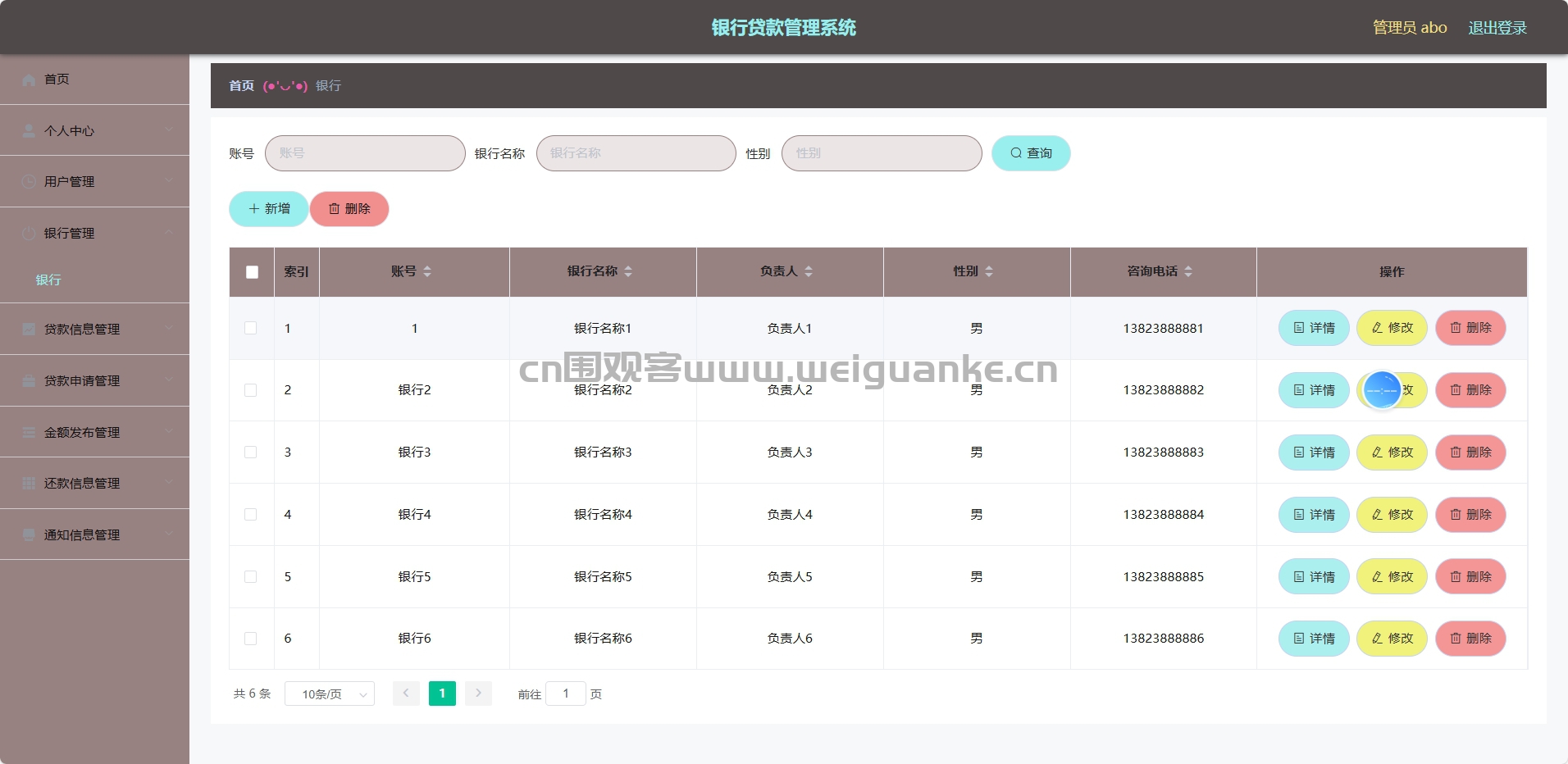Click 银行 breadcrumb item
The height and width of the screenshot is (764, 1568).
329,86
